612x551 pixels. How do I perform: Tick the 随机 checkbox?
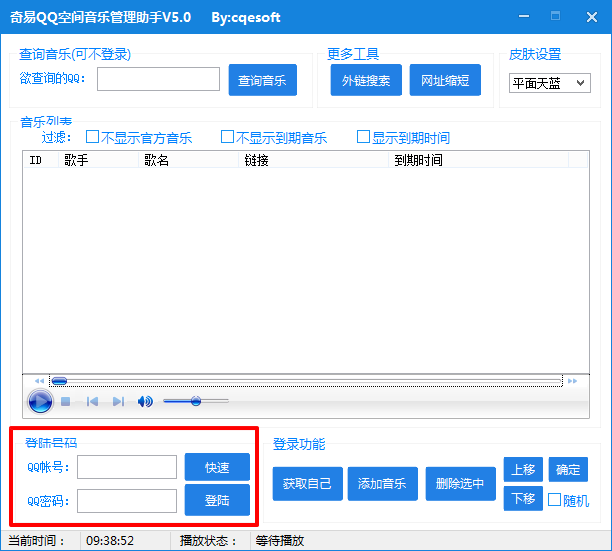coord(554,500)
